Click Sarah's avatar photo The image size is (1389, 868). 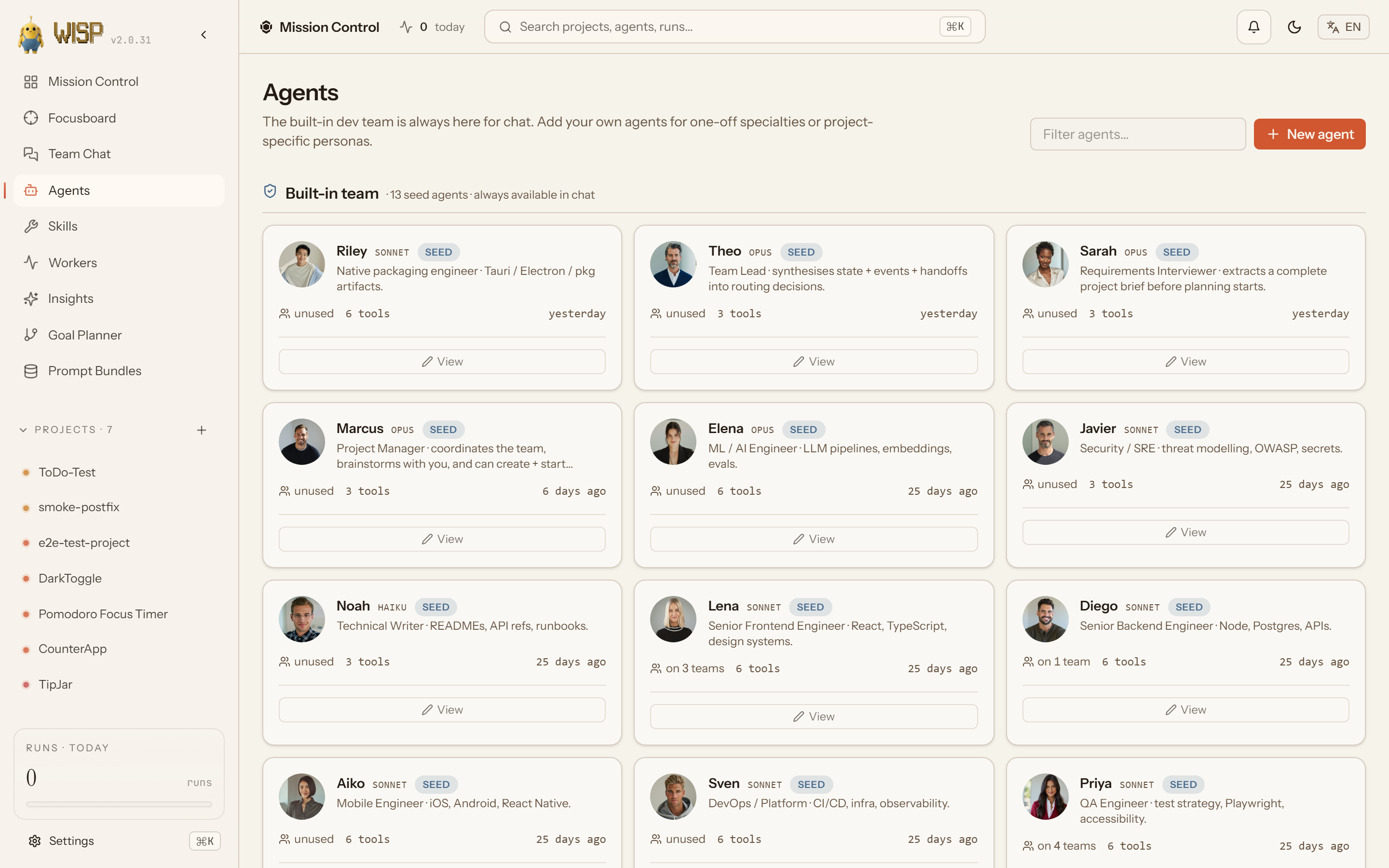[1045, 264]
